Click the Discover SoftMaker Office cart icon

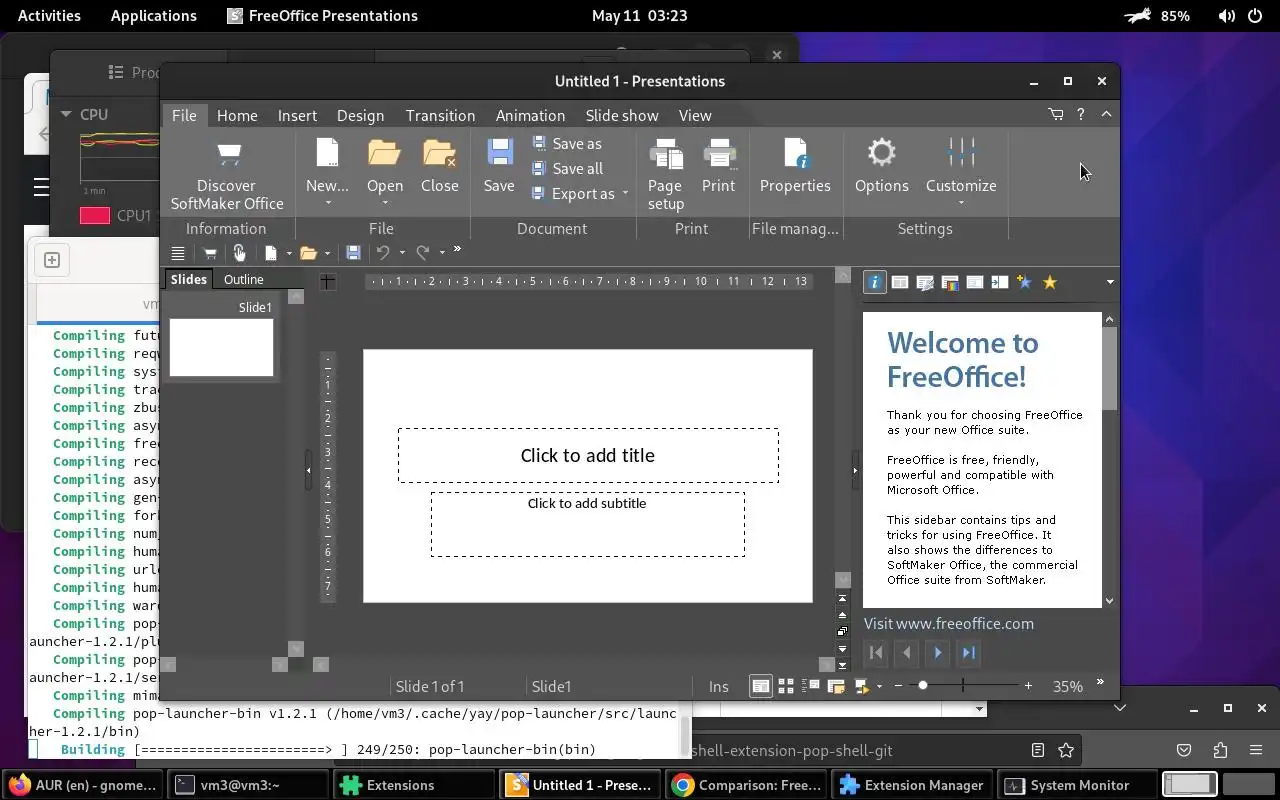(x=229, y=154)
